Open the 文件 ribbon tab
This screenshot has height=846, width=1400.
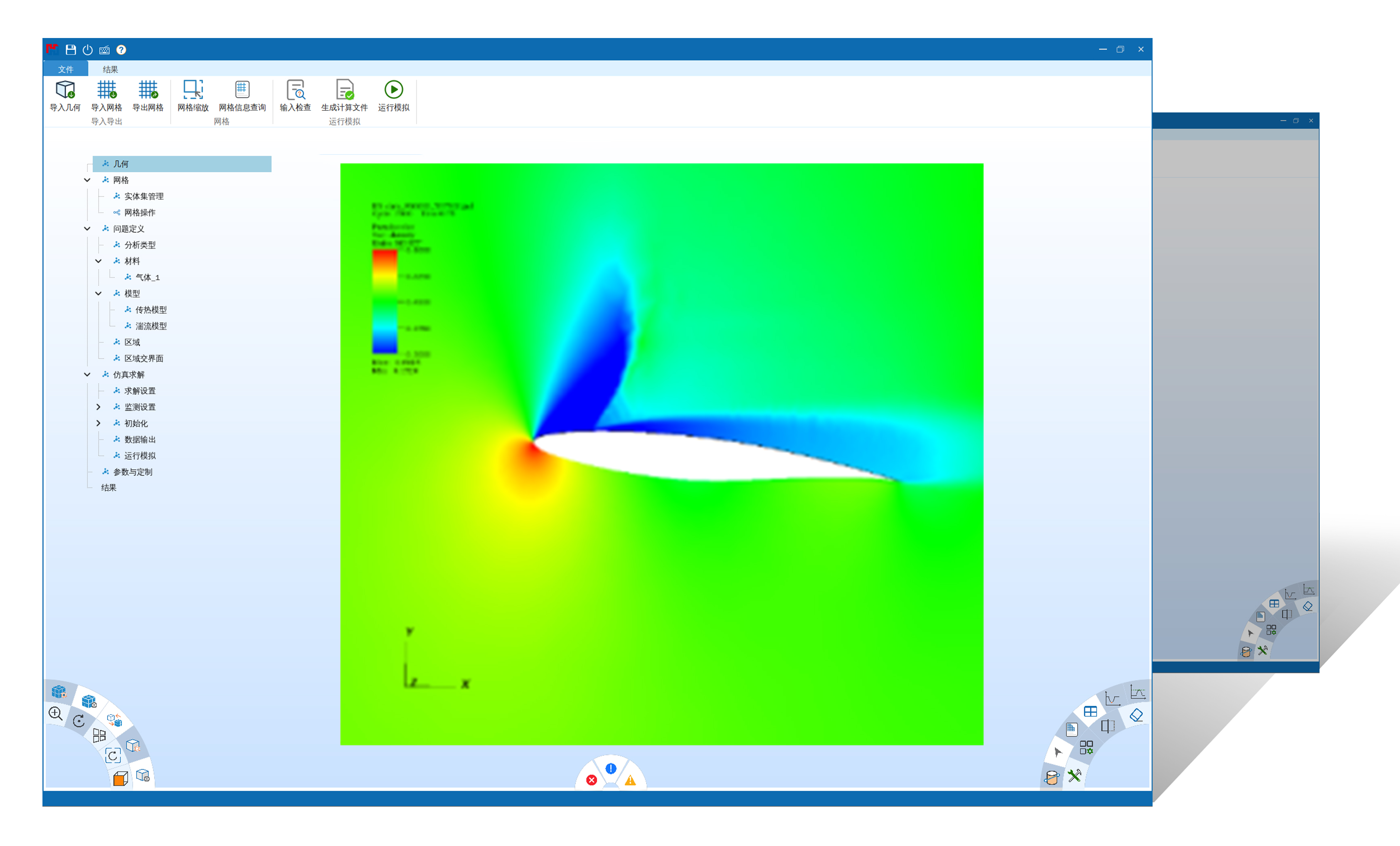click(x=65, y=69)
